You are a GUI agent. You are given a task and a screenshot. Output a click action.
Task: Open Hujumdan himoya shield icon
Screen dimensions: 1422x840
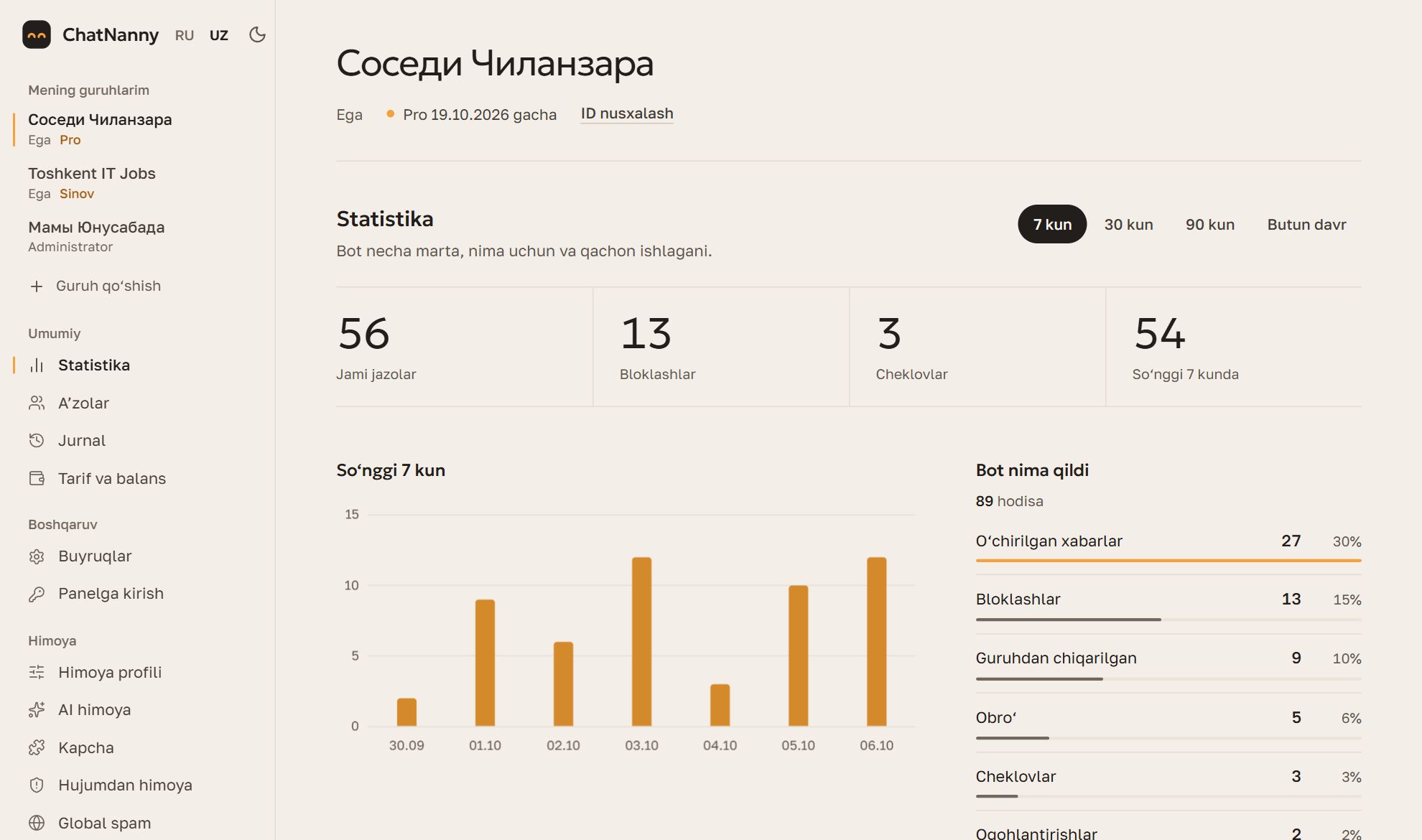click(x=37, y=785)
